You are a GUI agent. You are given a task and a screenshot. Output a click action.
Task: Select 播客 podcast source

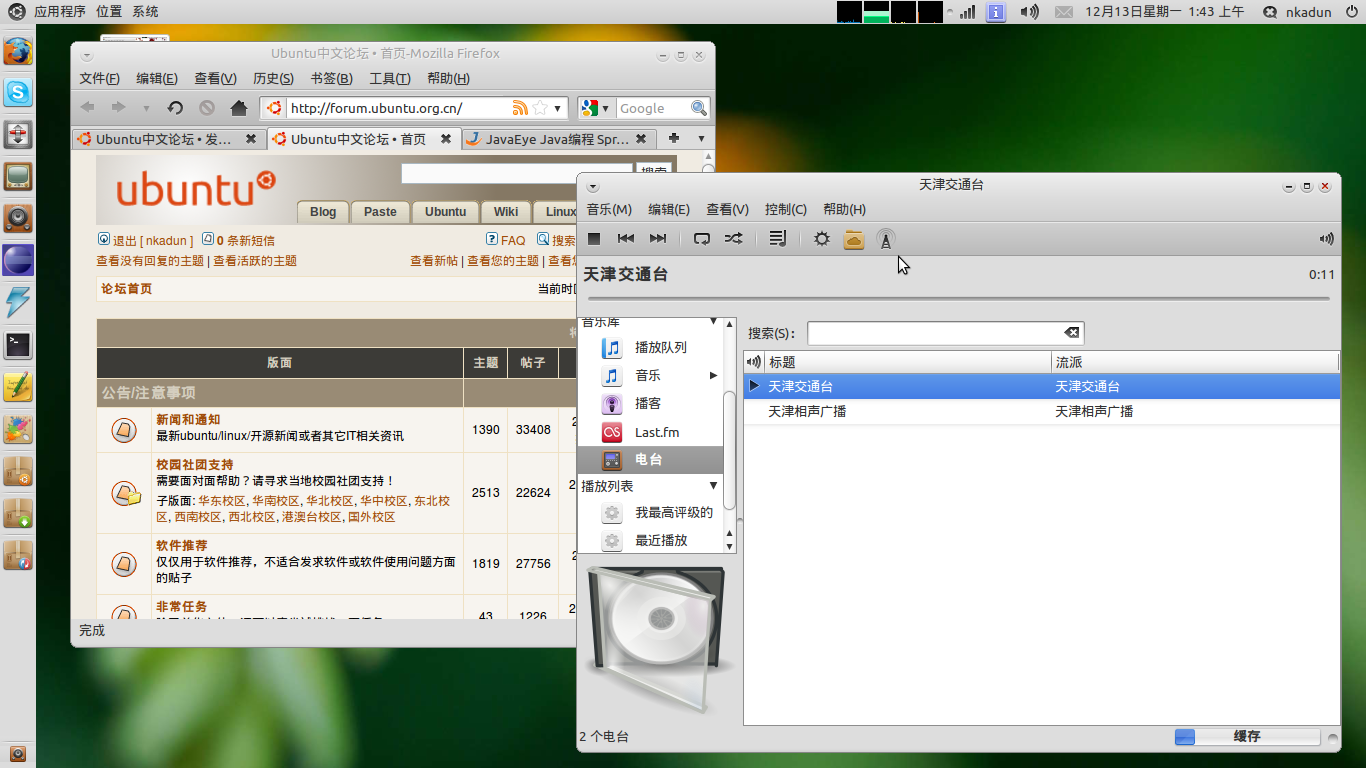point(650,404)
